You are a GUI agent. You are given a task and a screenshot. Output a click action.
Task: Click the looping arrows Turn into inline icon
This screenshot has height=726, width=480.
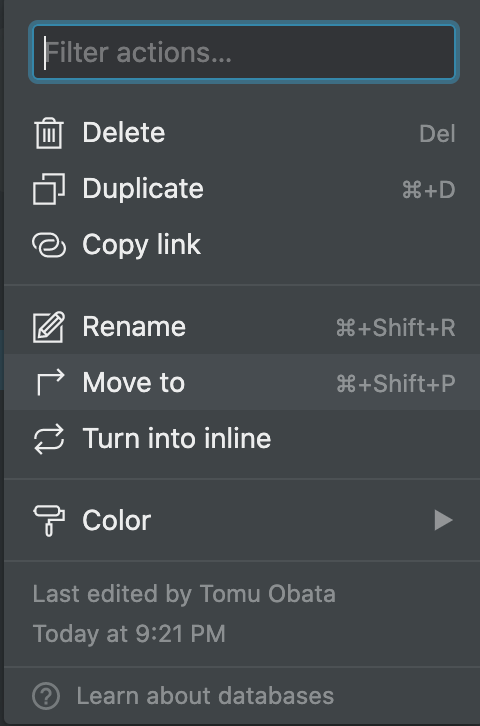point(49,438)
